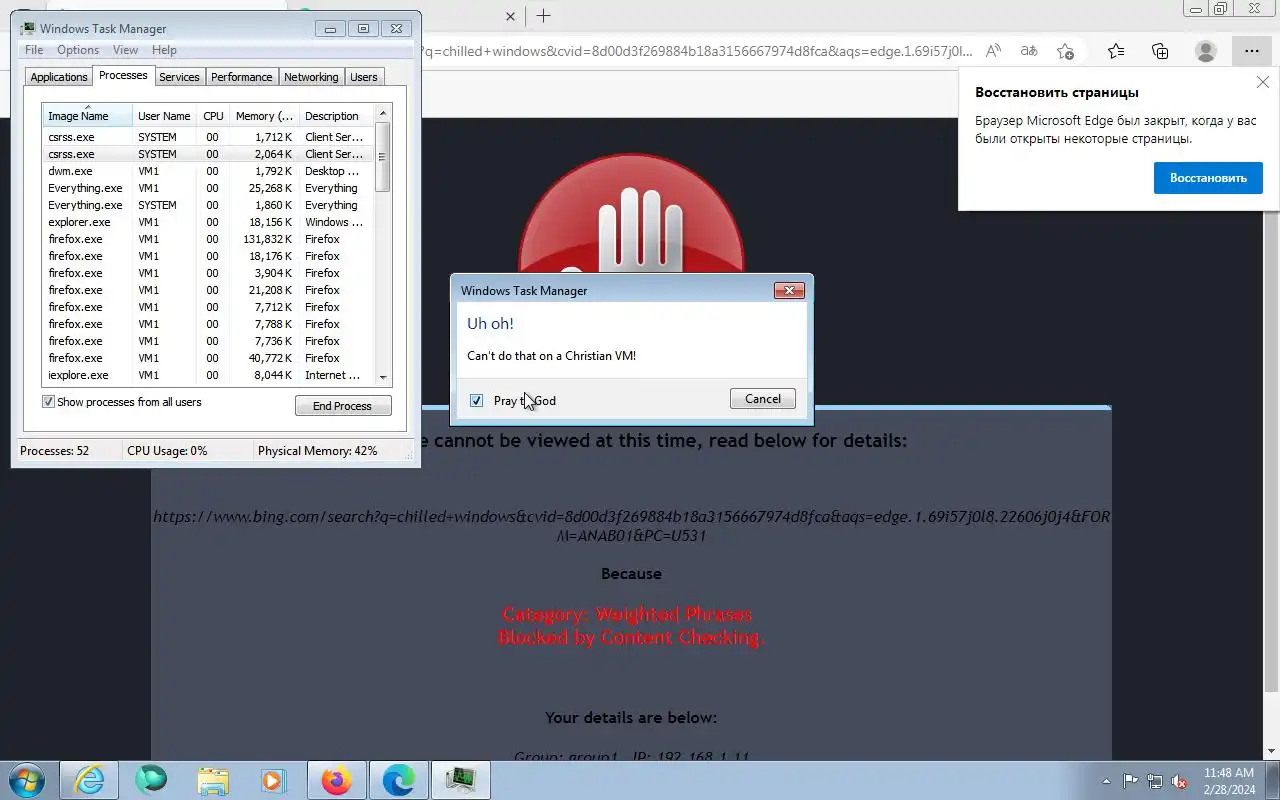Dismiss the restore pages popup with X

(x=1262, y=83)
